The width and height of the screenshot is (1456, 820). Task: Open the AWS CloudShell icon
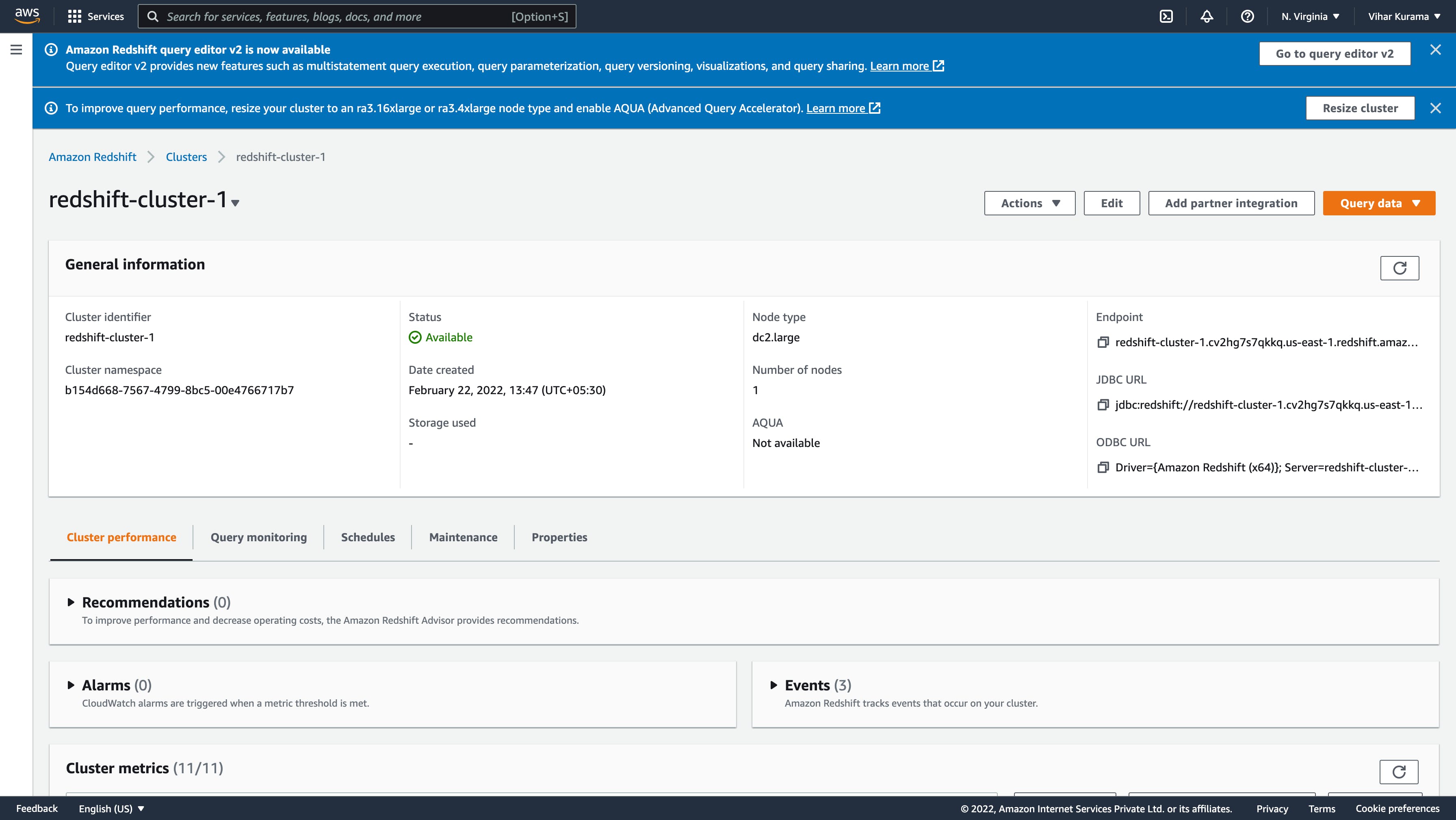click(x=1166, y=16)
